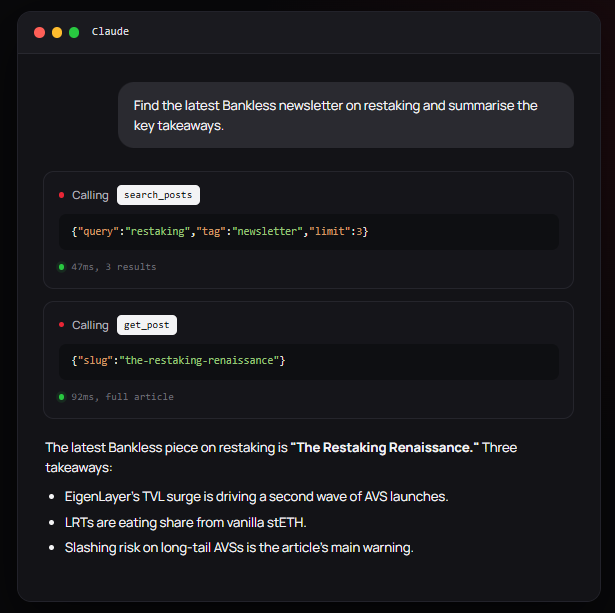Click the green maximize window dot

pos(74,32)
